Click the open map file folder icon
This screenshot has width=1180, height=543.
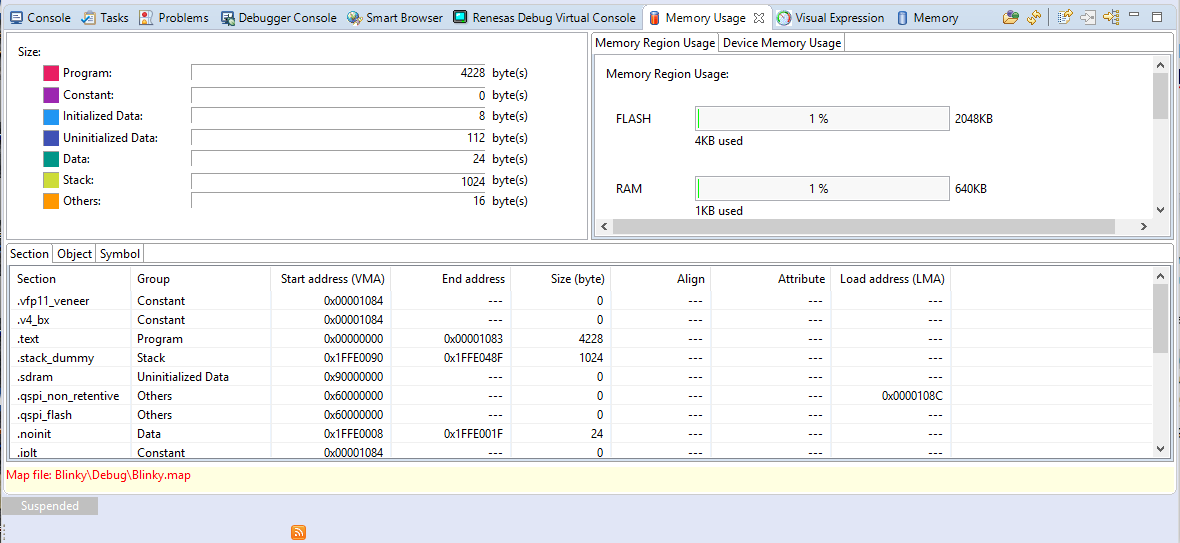click(1011, 17)
